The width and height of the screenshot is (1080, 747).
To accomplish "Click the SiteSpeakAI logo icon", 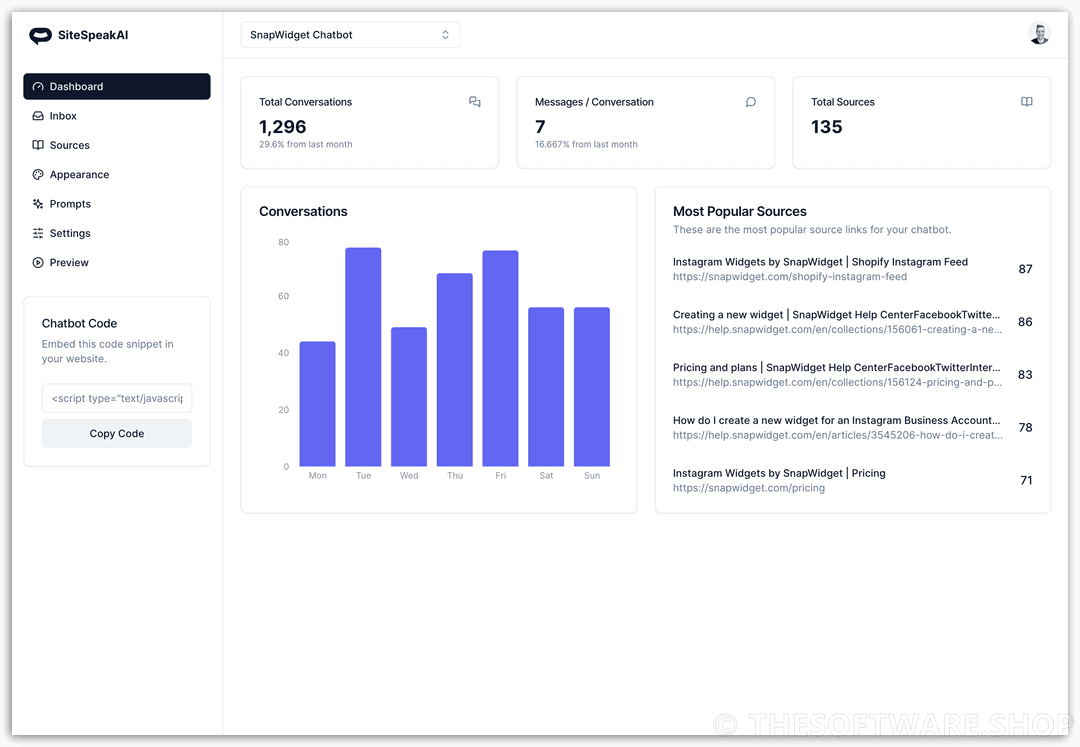I will pyautogui.click(x=40, y=35).
